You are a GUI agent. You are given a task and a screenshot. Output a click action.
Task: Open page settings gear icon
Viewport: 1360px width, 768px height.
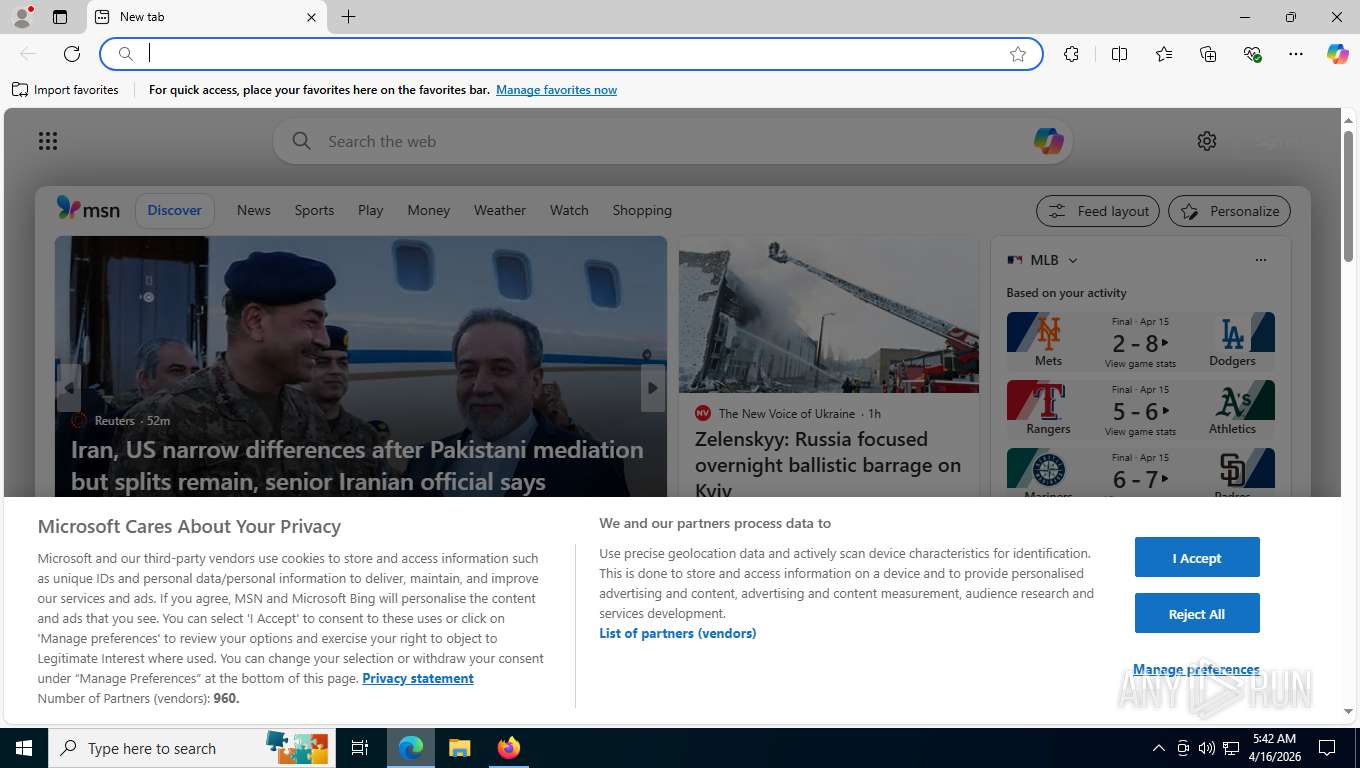[1207, 141]
